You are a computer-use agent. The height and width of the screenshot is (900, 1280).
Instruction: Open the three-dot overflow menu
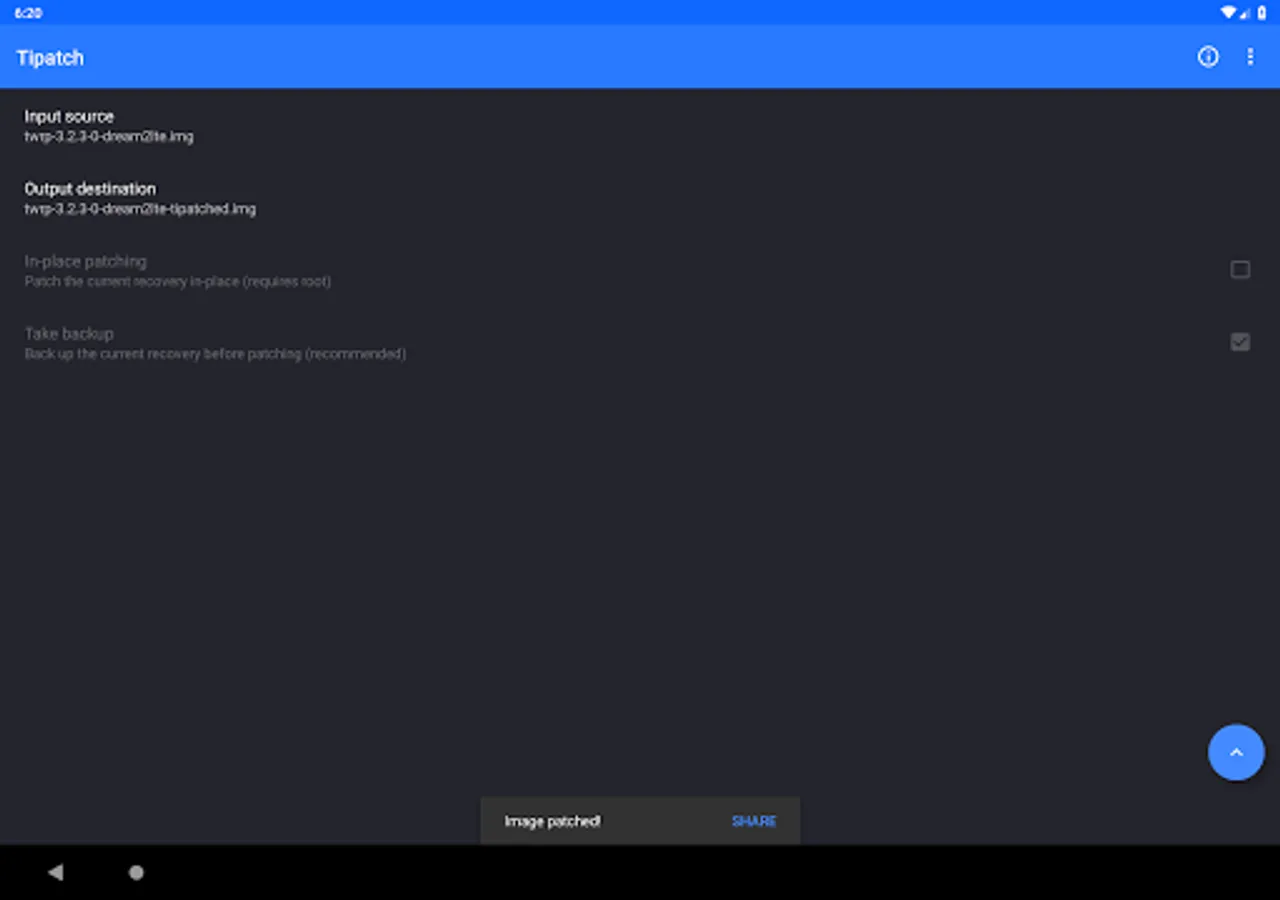pyautogui.click(x=1250, y=57)
